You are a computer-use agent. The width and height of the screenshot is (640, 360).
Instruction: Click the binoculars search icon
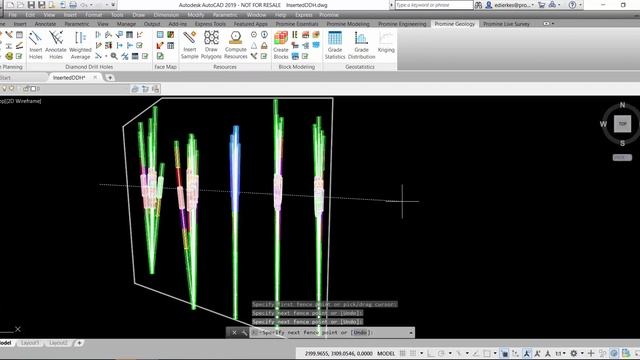[x=478, y=5]
